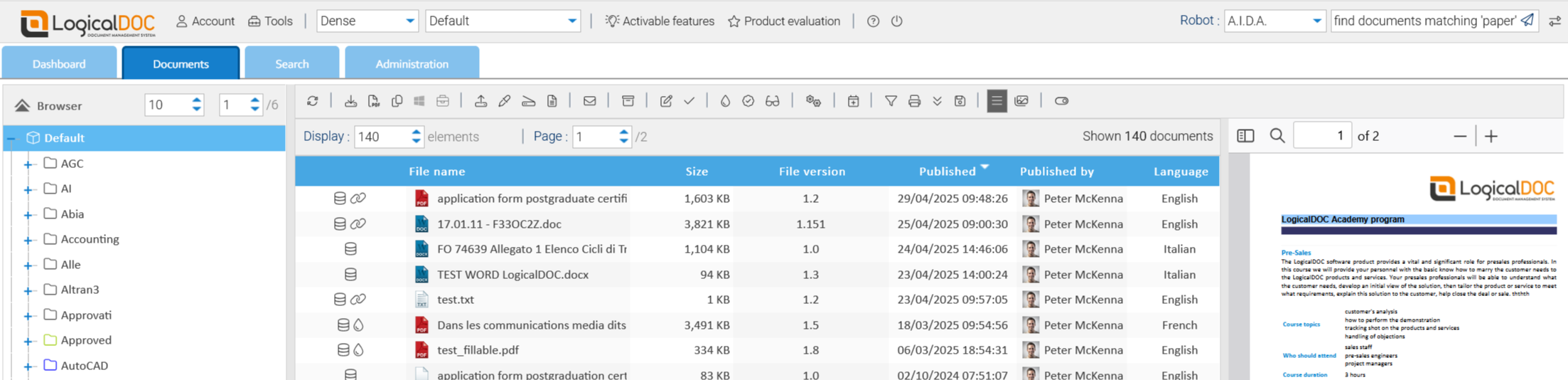Click the glasses read icon
The image size is (1568, 380).
(773, 101)
